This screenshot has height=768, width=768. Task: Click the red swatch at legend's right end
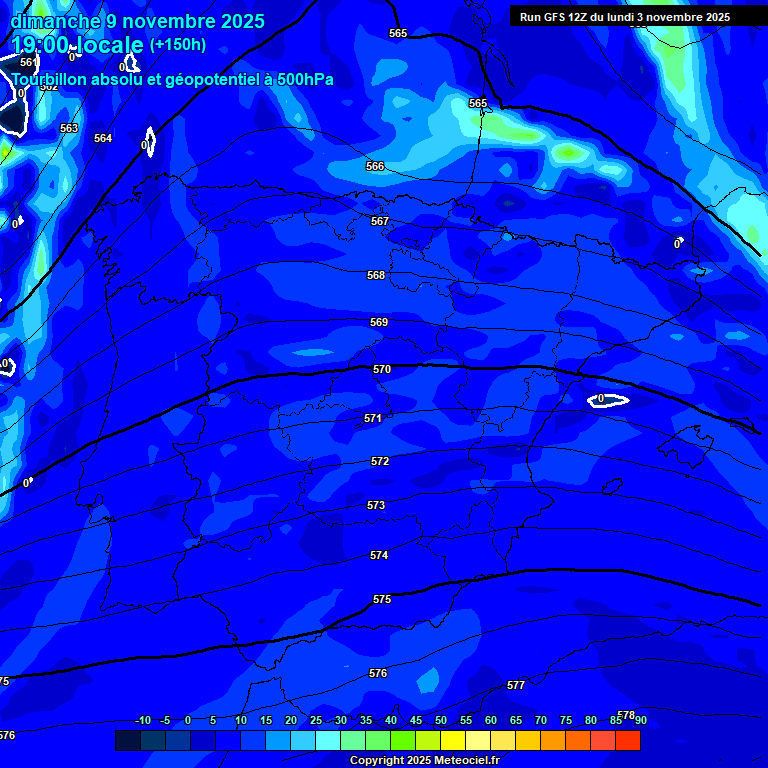pos(628,740)
